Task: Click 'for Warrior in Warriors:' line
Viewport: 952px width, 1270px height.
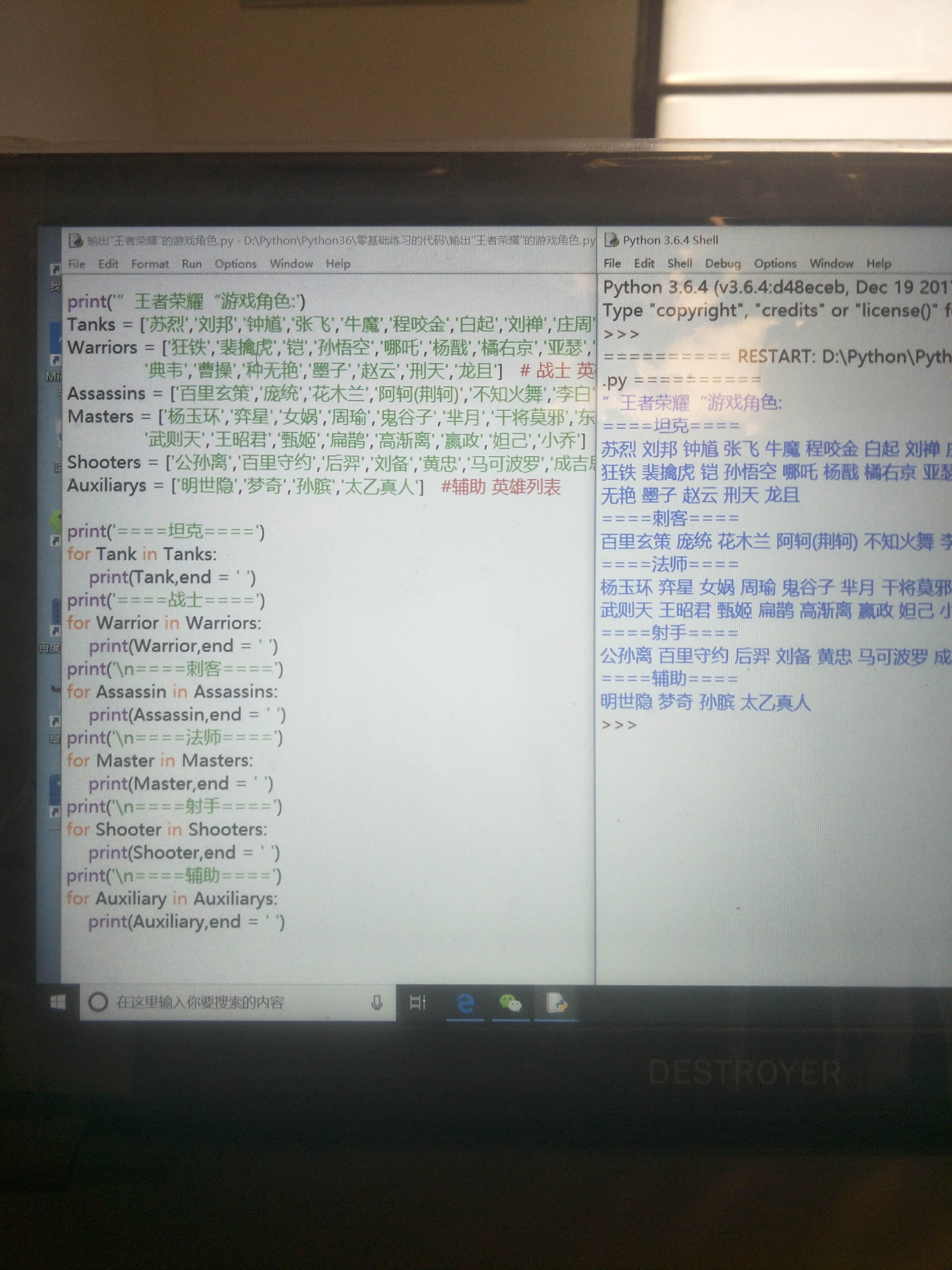Action: click(164, 623)
